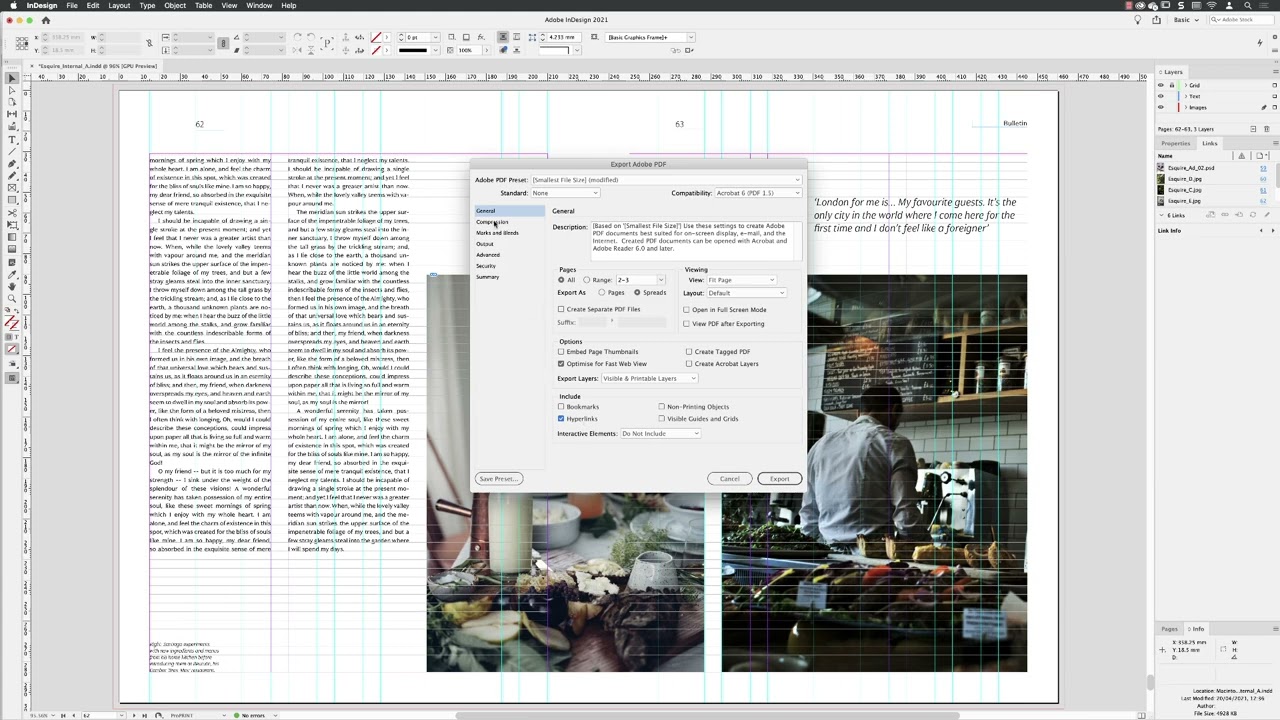Click the Cancel button in export dialog

click(729, 479)
